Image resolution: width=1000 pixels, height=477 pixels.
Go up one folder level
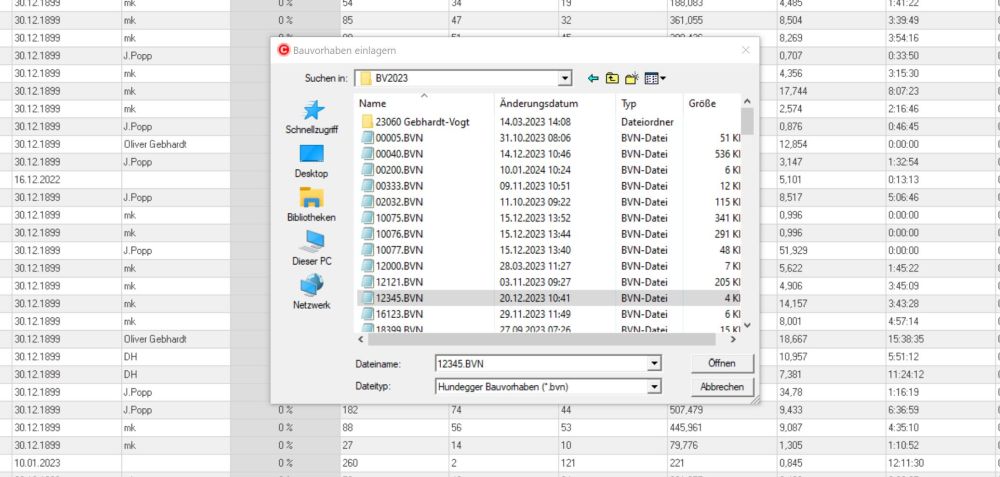point(612,78)
